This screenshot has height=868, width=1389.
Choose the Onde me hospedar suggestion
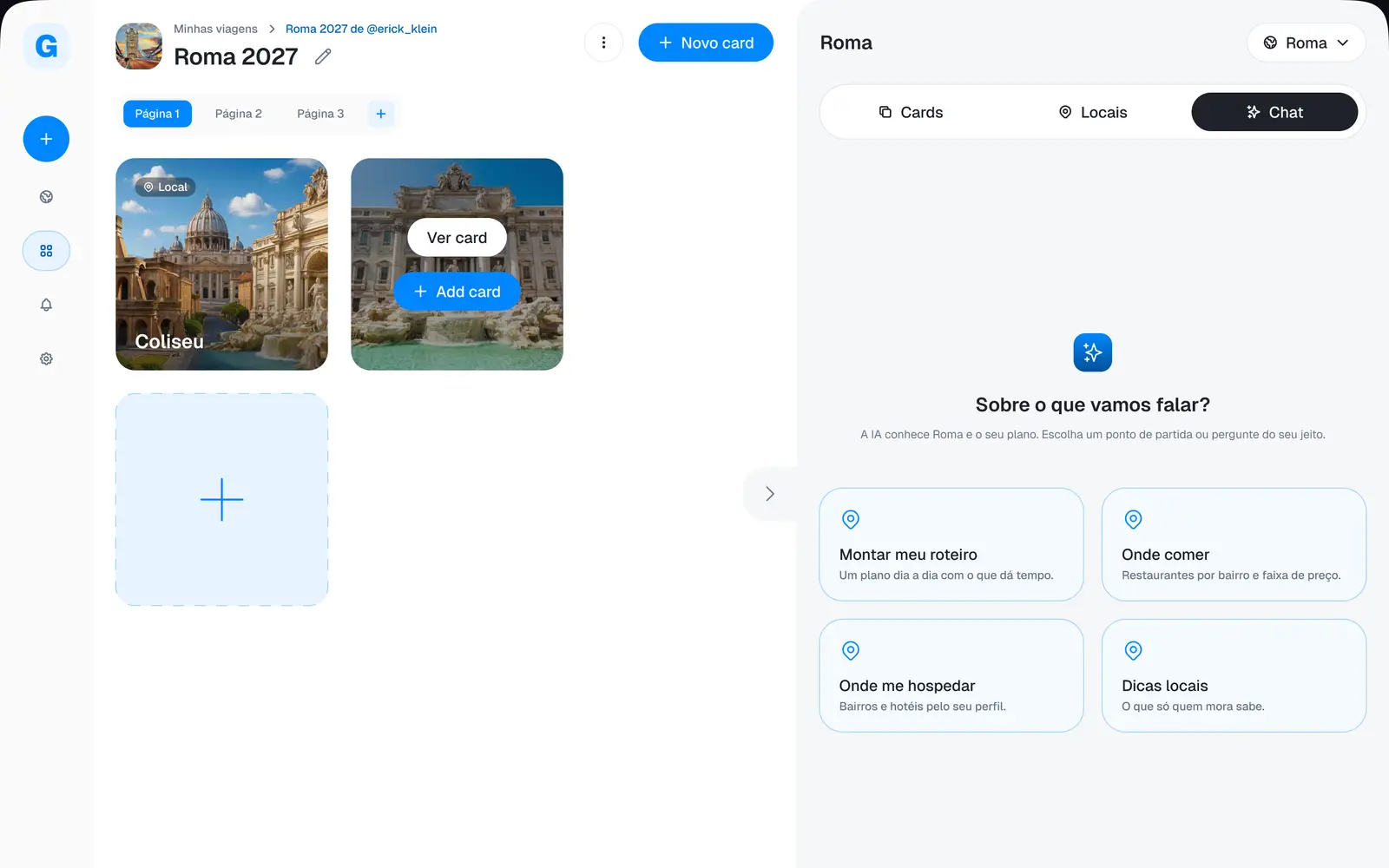(x=951, y=675)
